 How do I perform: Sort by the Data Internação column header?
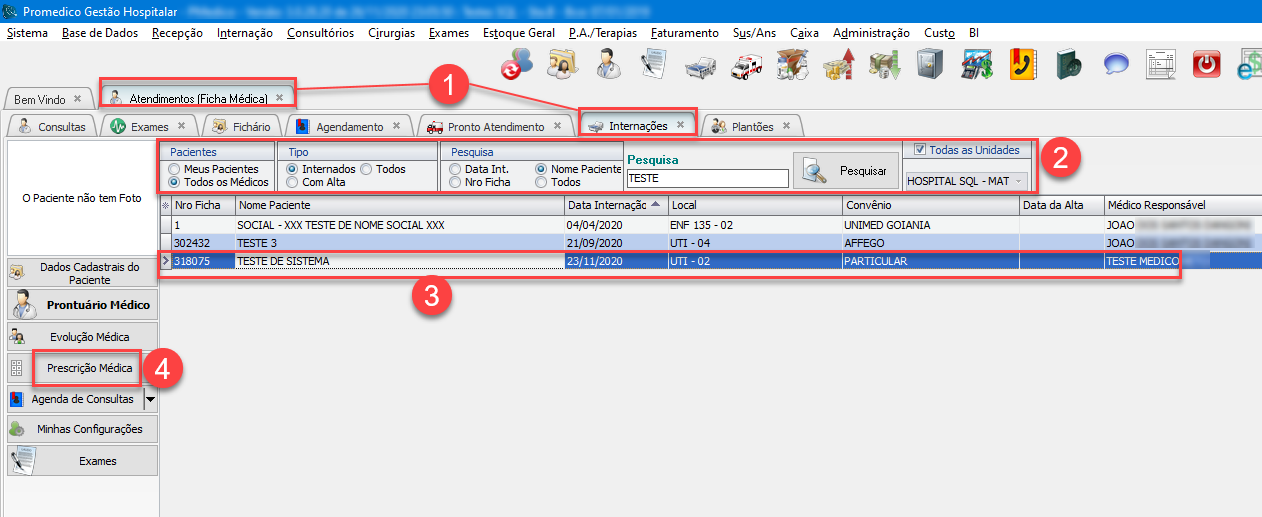(x=614, y=205)
